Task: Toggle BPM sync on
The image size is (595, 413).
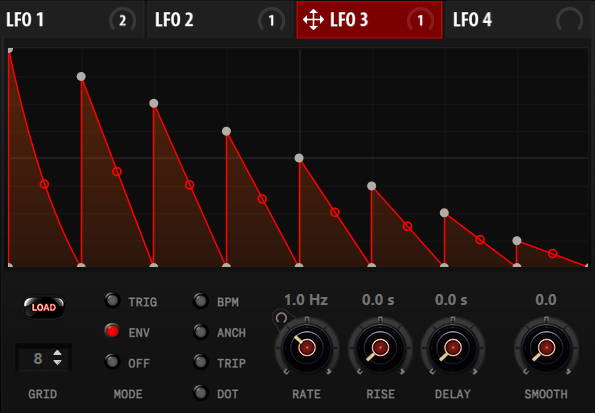Action: pos(200,301)
